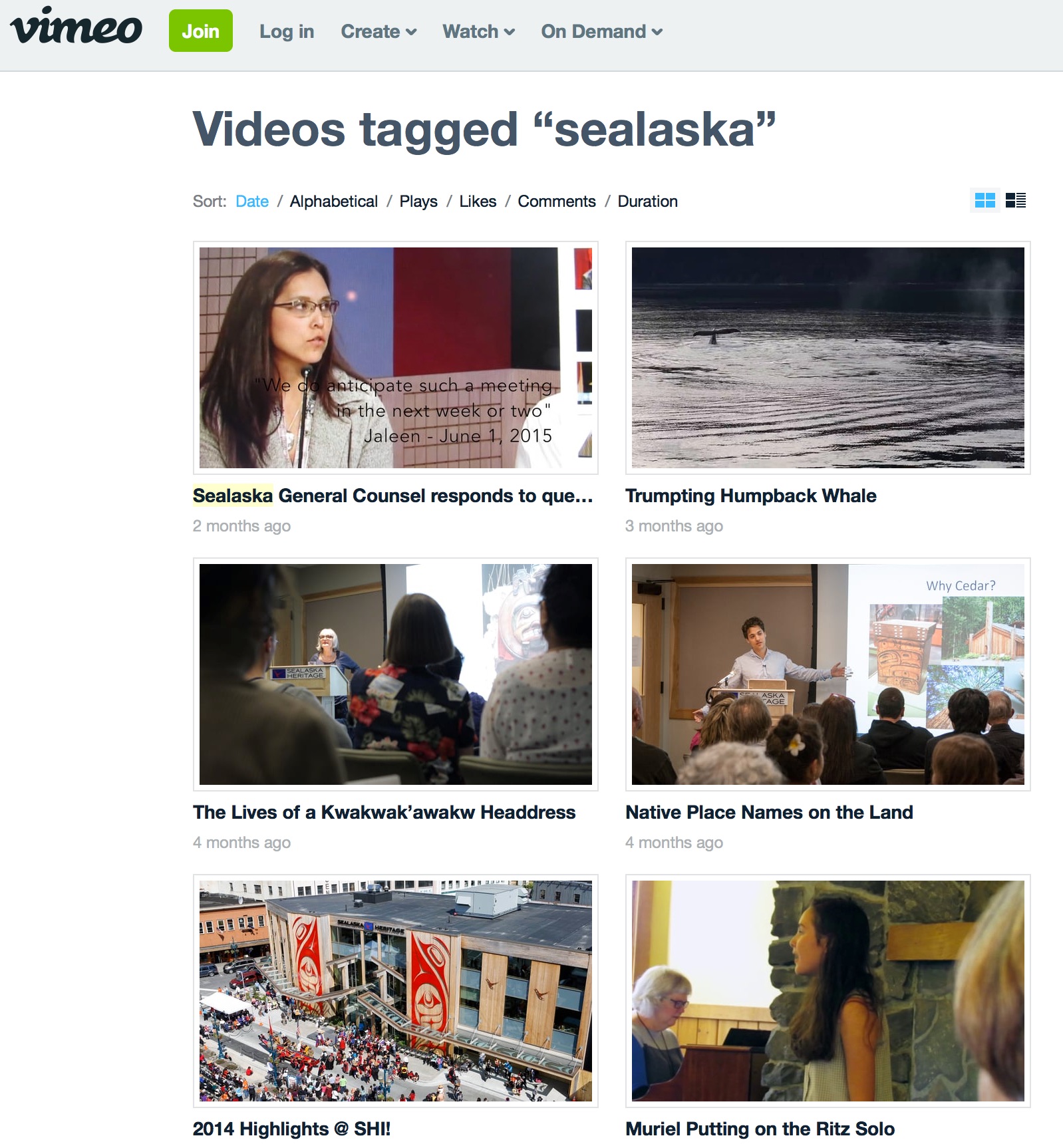
Task: Expand the On Demand dropdown menu
Action: [601, 31]
